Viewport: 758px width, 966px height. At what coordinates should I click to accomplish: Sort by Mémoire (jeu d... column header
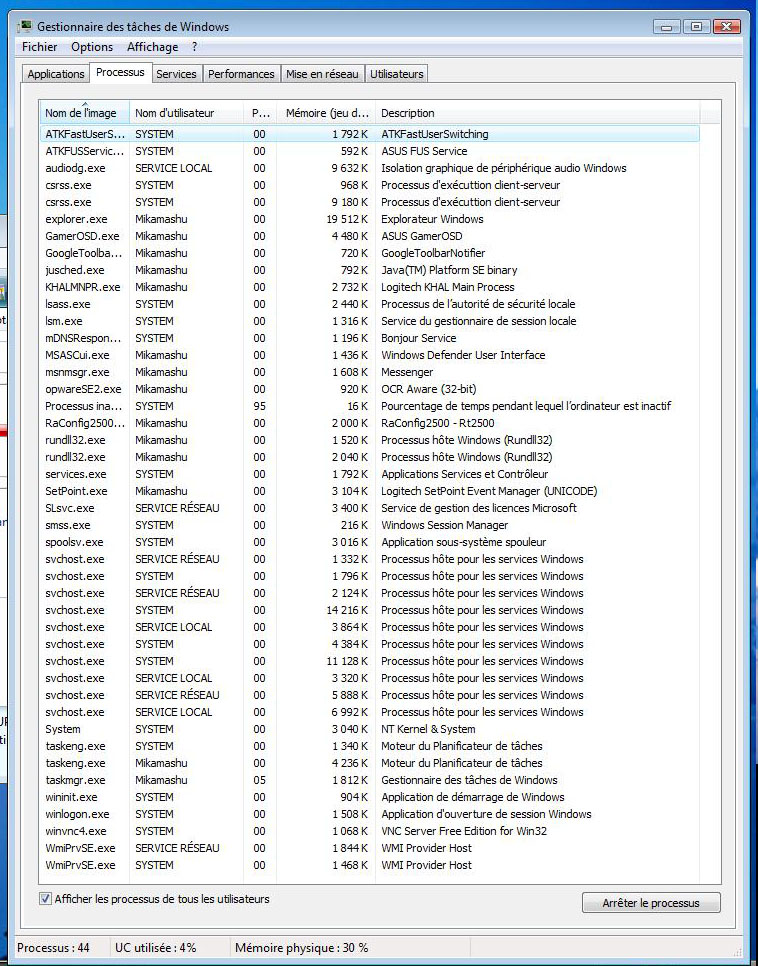coord(326,113)
